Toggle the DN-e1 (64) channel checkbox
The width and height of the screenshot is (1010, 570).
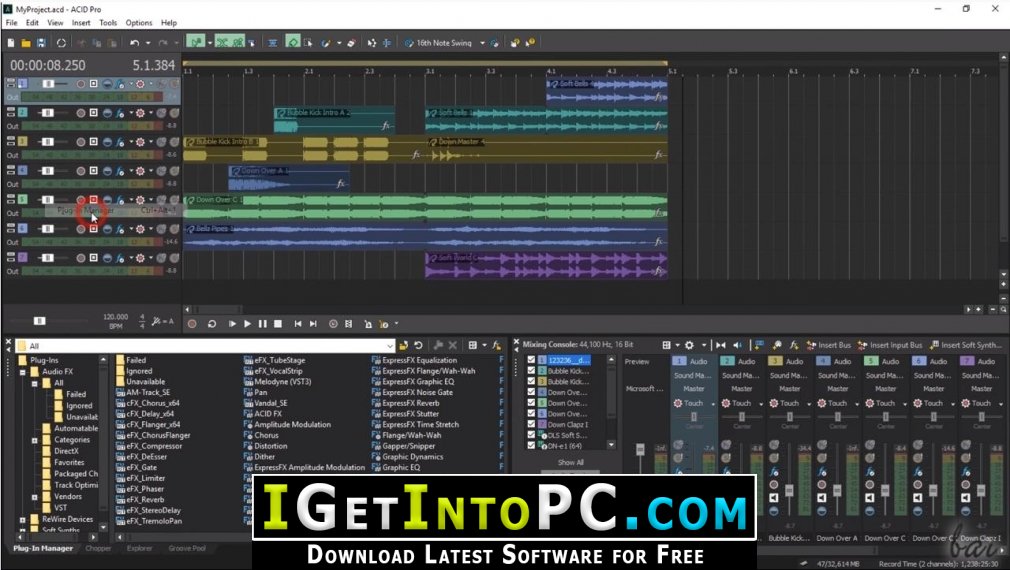coord(531,445)
